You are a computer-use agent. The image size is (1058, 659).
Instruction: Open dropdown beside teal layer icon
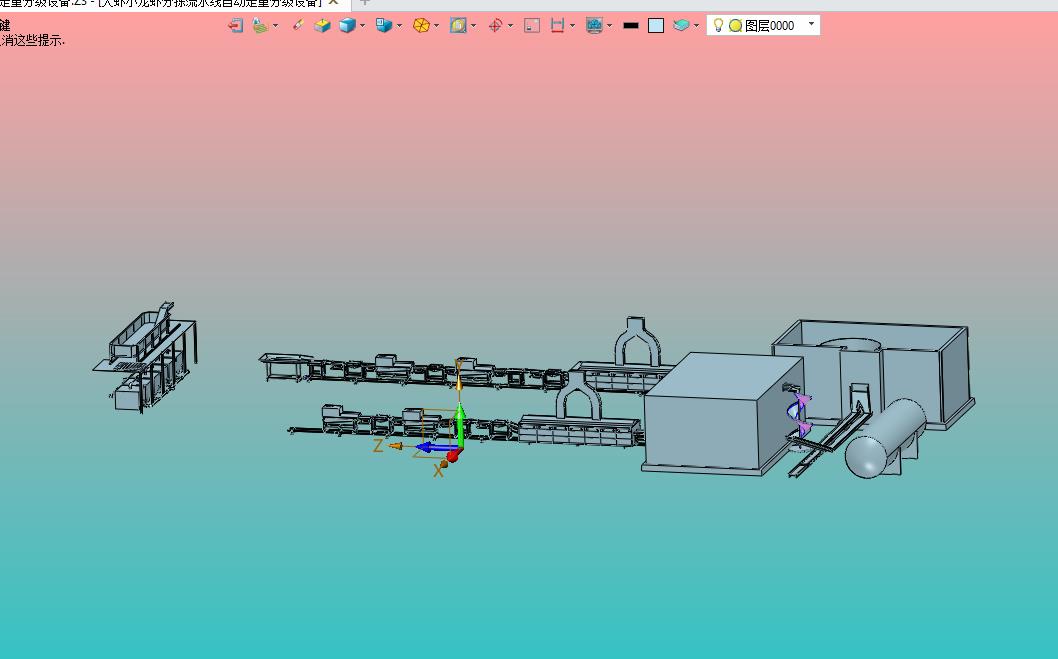[696, 26]
